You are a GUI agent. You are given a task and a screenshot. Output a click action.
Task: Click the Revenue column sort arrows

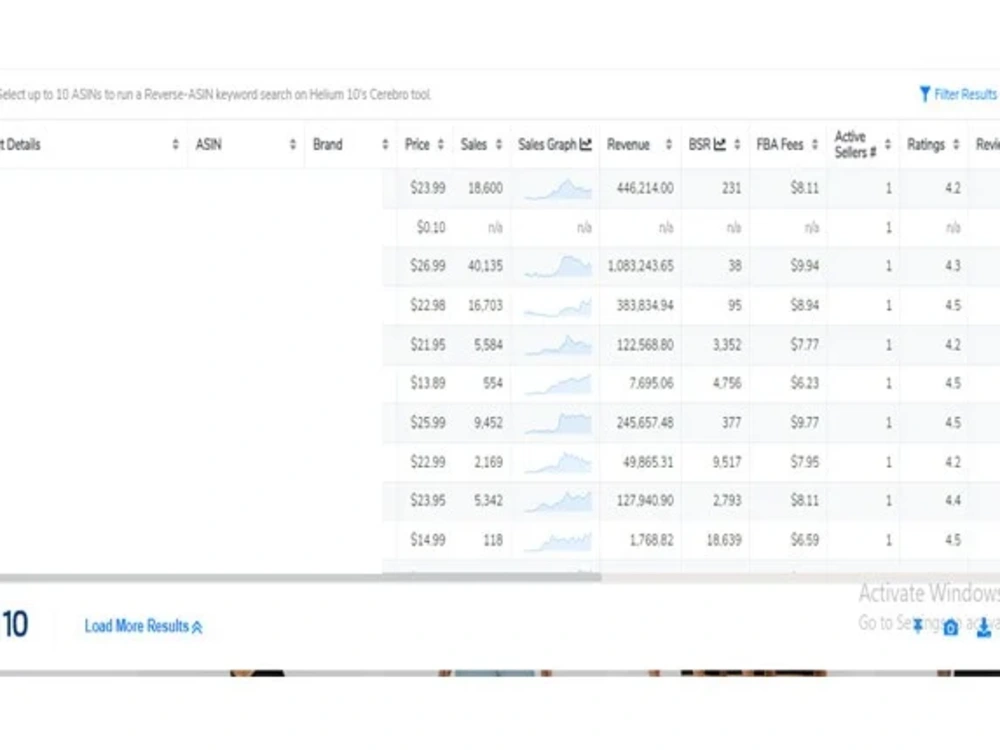(668, 145)
